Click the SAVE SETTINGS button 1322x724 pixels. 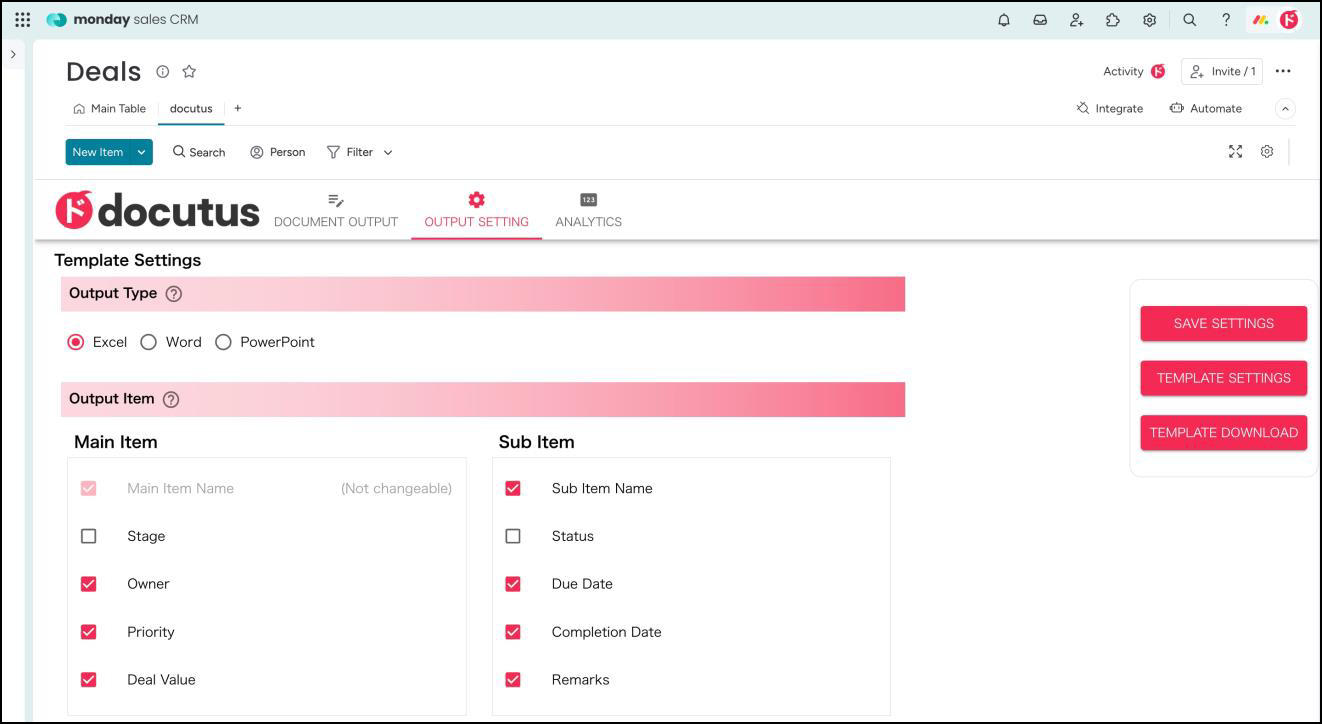[1223, 324]
